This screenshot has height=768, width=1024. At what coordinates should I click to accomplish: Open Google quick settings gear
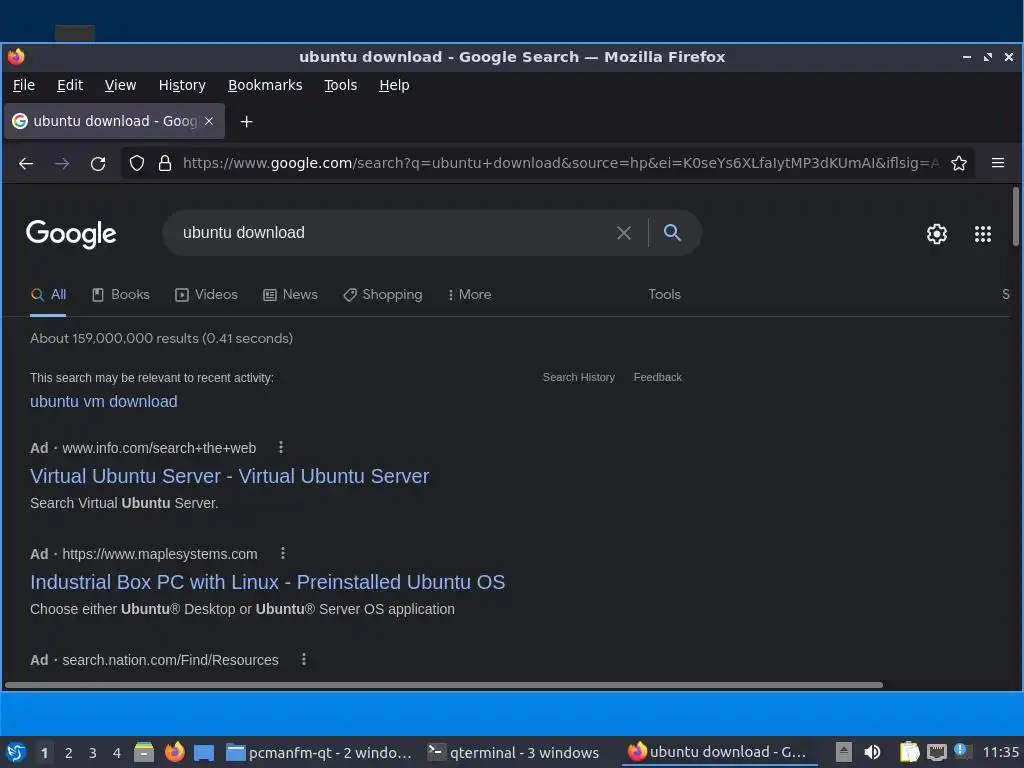936,234
